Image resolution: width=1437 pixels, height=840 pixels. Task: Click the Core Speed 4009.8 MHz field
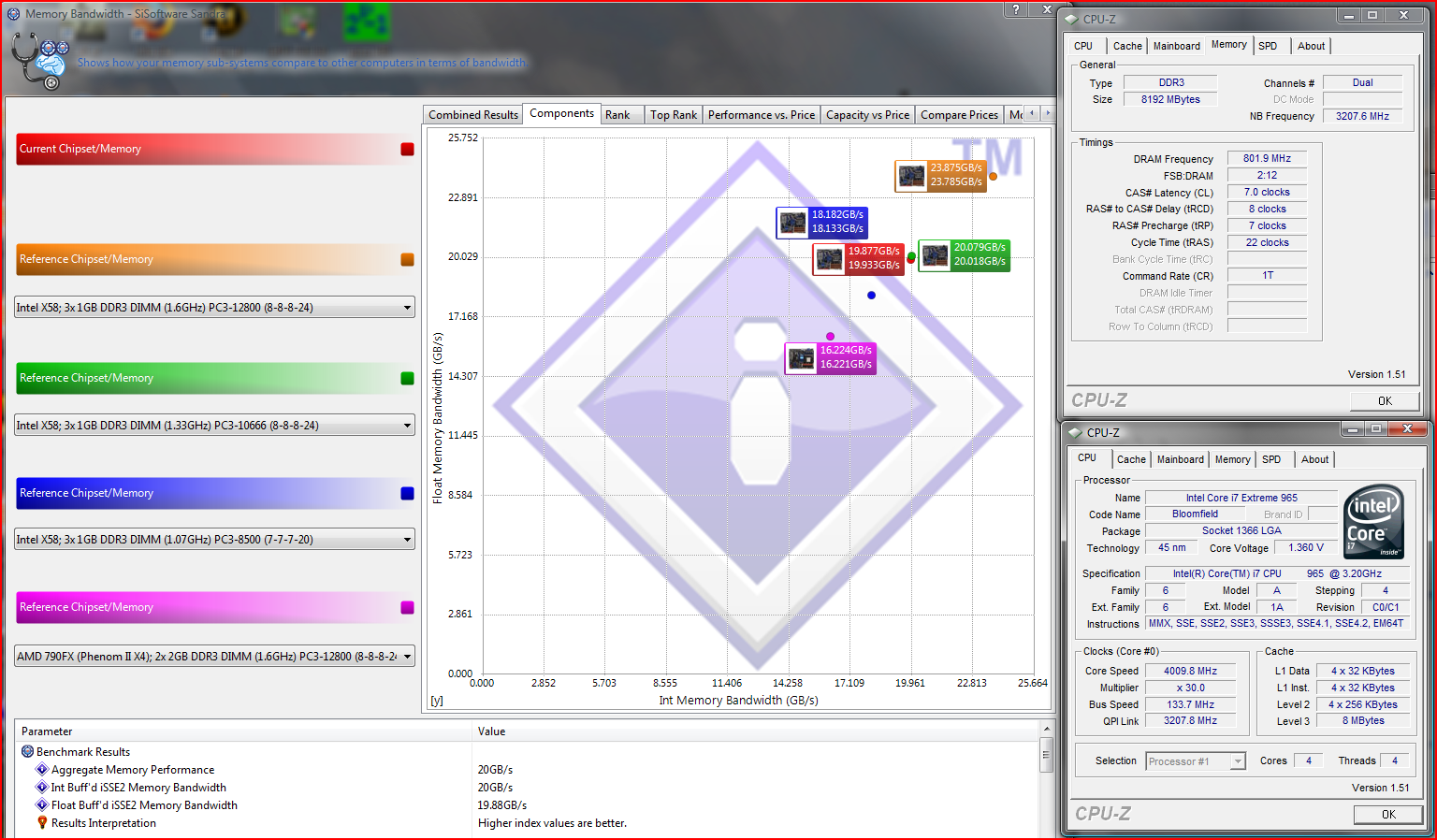[x=1190, y=671]
